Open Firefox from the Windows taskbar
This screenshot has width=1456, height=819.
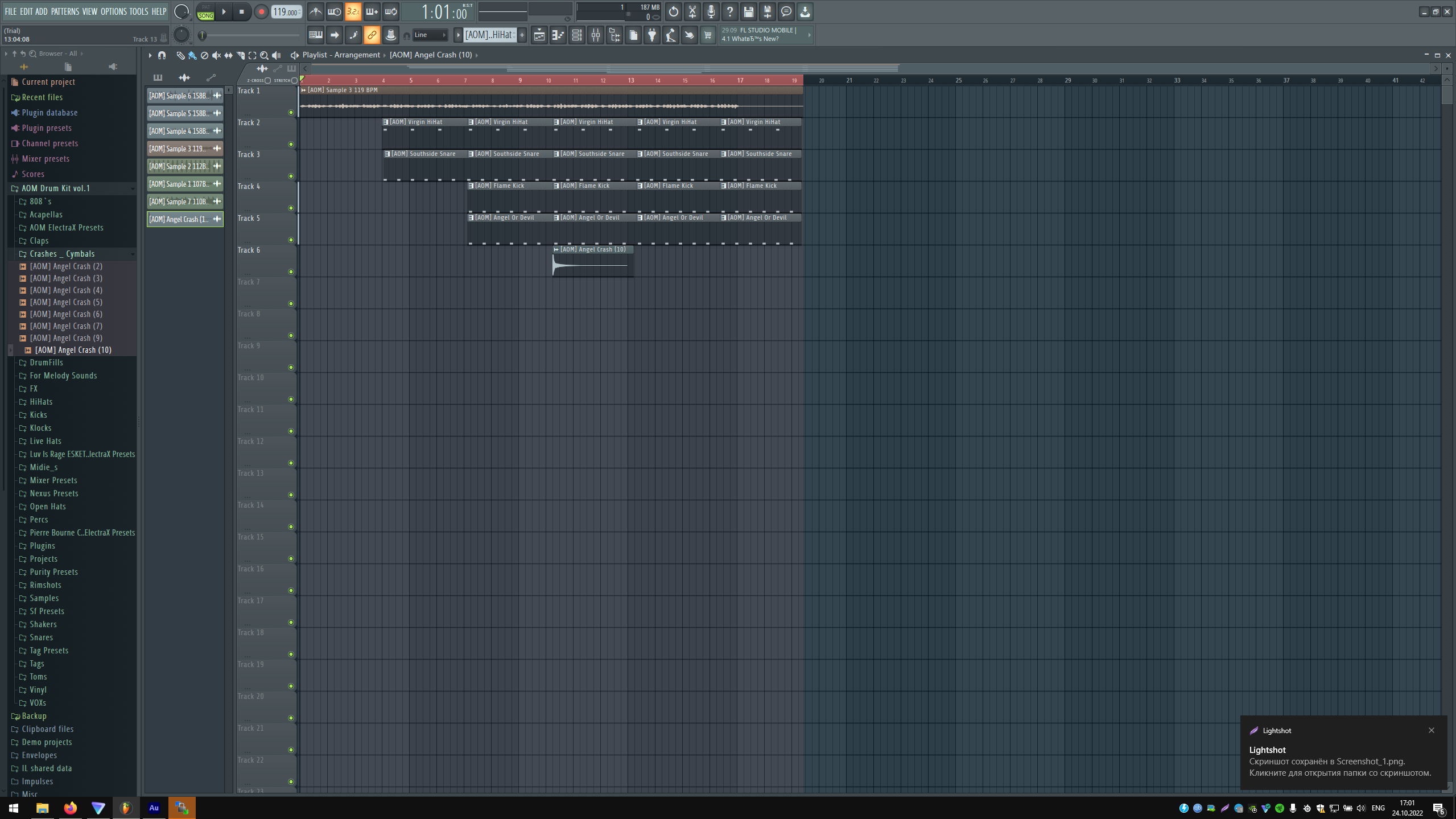pos(70,808)
